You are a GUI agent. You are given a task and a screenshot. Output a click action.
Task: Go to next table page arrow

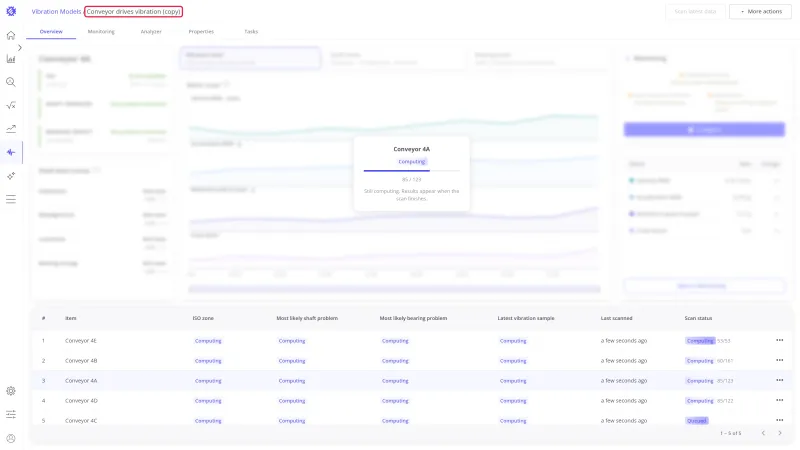780,433
